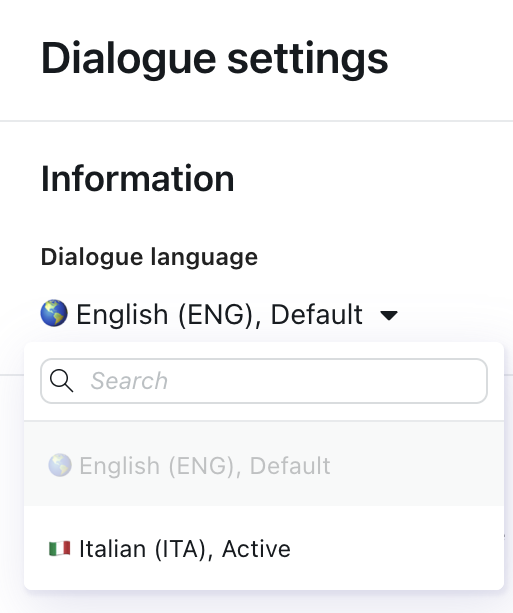Image resolution: width=513 pixels, height=613 pixels.
Task: Click the magnifying glass search icon
Action: point(61,381)
